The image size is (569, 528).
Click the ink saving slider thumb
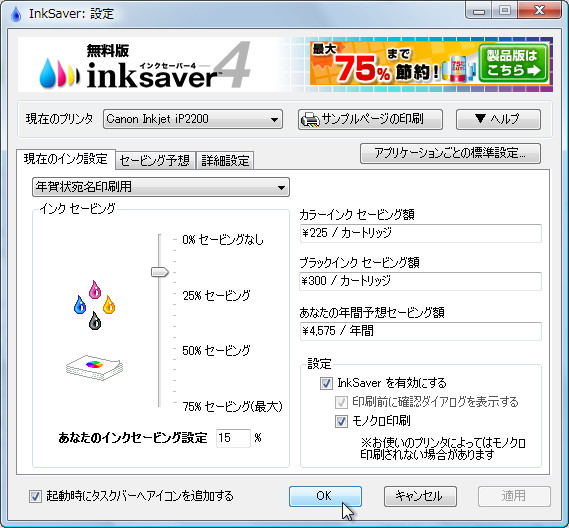[x=160, y=272]
